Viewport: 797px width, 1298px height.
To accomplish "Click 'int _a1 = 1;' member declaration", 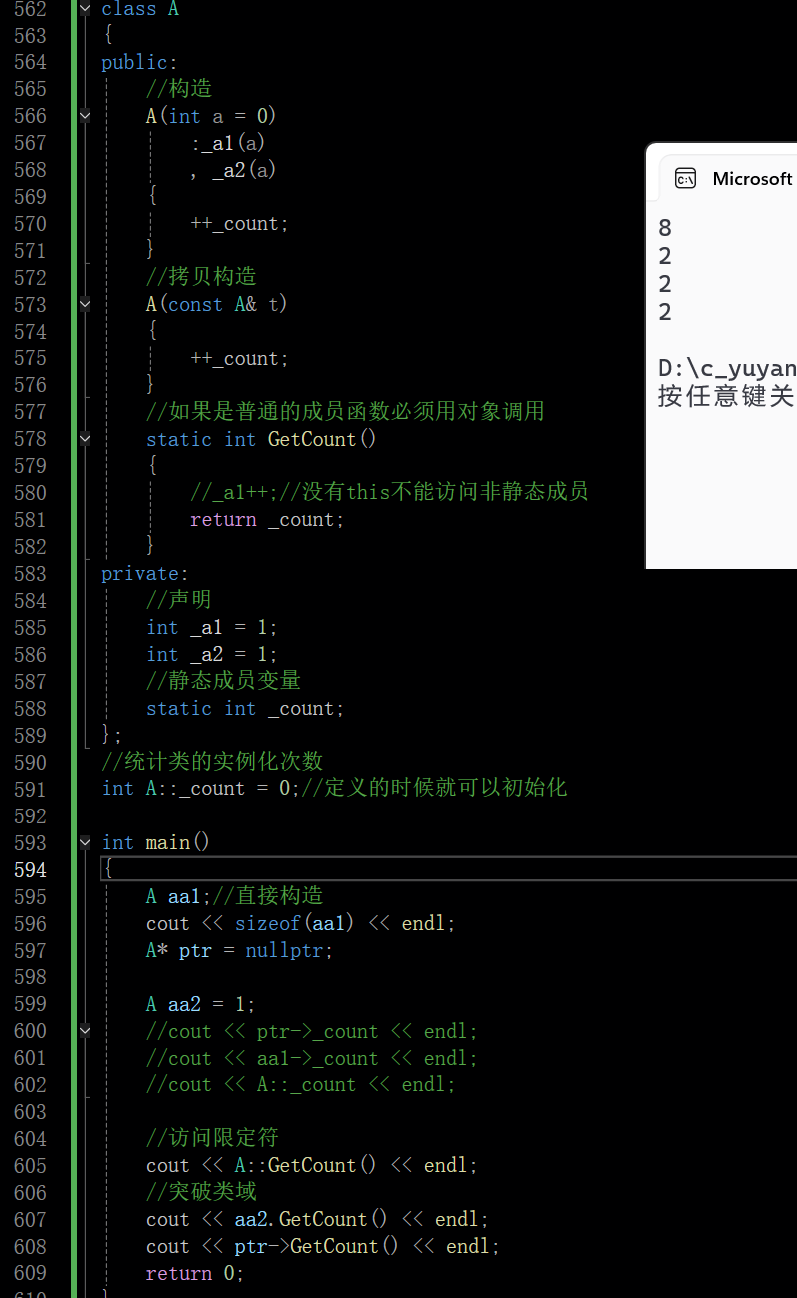I will point(212,627).
